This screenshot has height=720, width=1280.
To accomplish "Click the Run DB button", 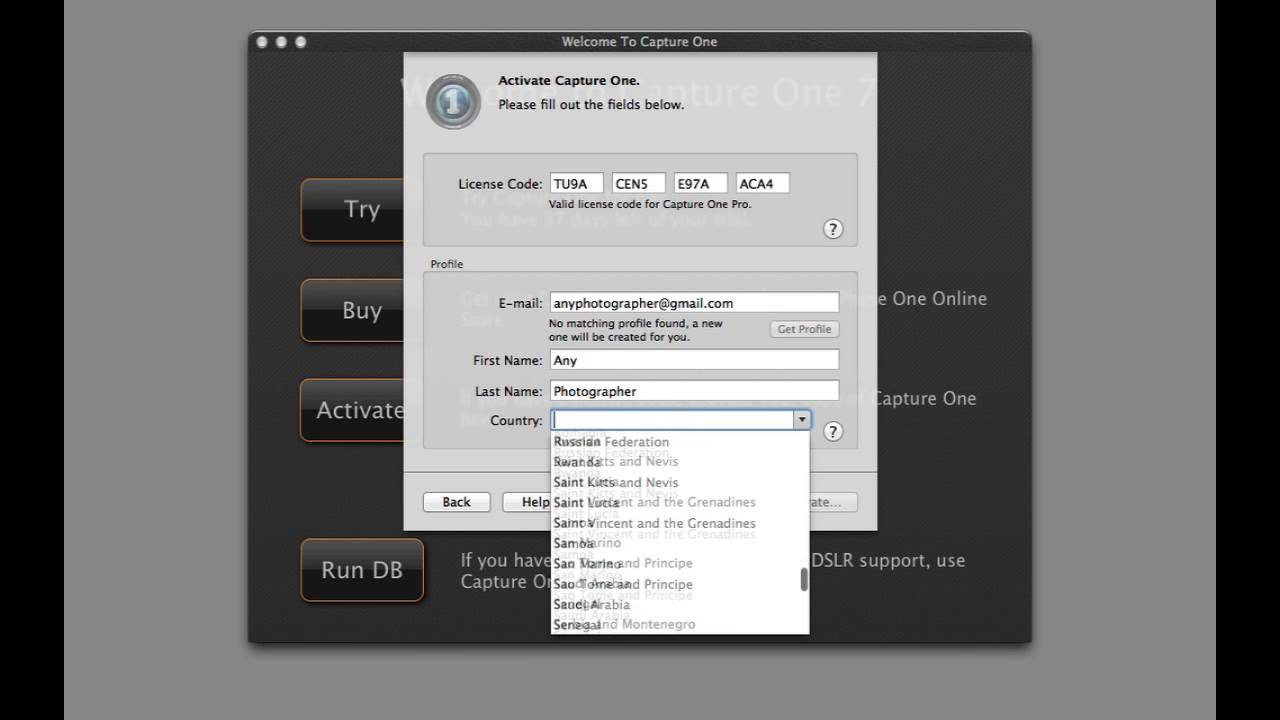I will (x=362, y=570).
